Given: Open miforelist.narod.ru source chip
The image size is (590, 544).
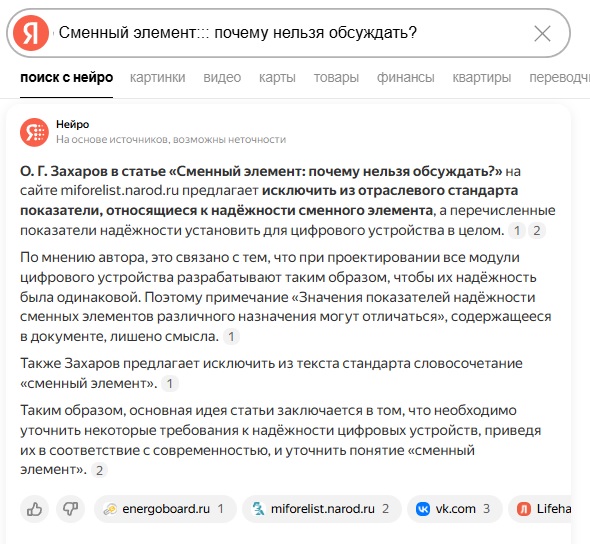Looking at the screenshot, I should coord(322,509).
